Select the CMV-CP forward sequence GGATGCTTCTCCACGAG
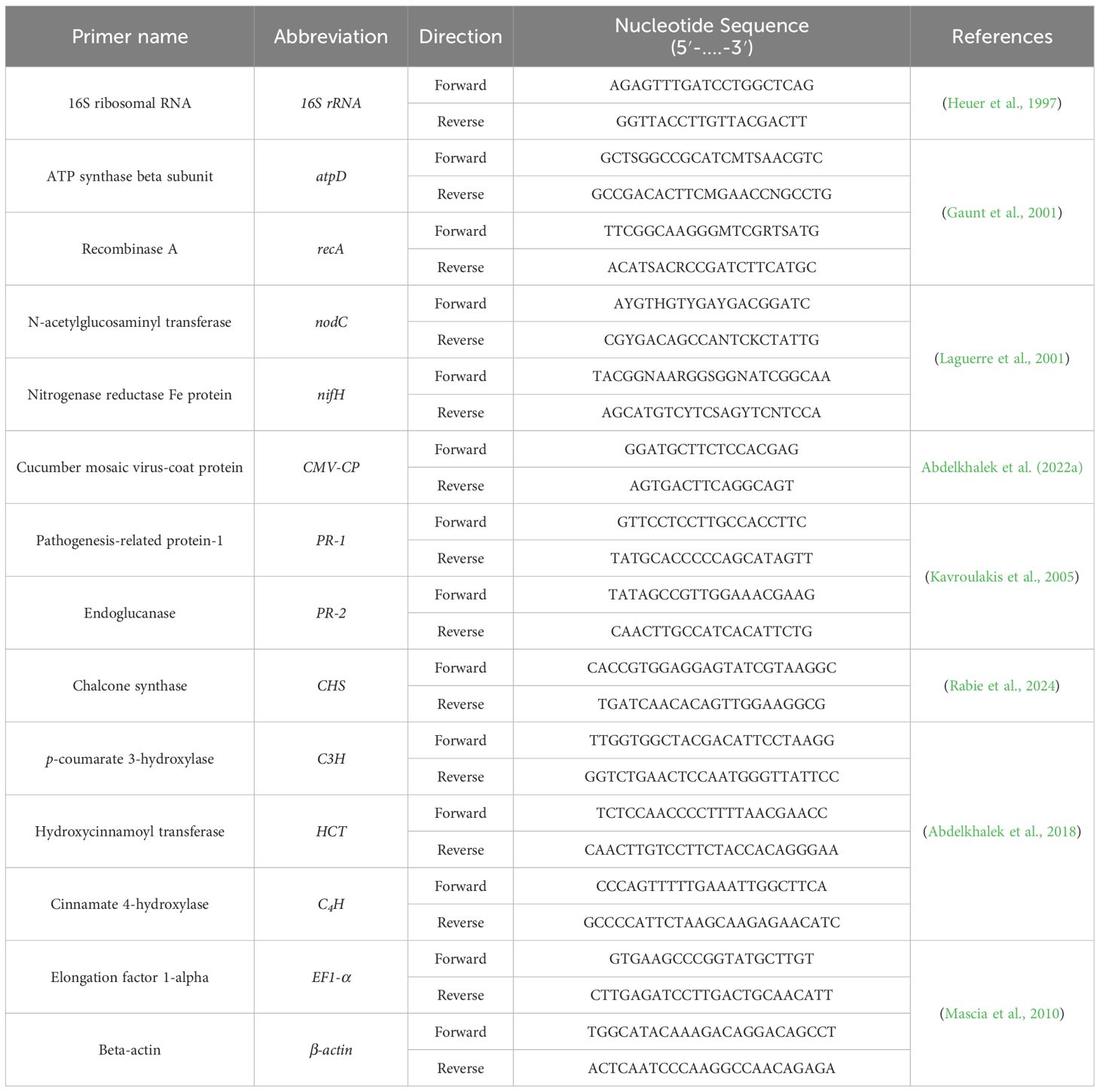Image resolution: width=1100 pixels, height=1092 pixels. 711,450
